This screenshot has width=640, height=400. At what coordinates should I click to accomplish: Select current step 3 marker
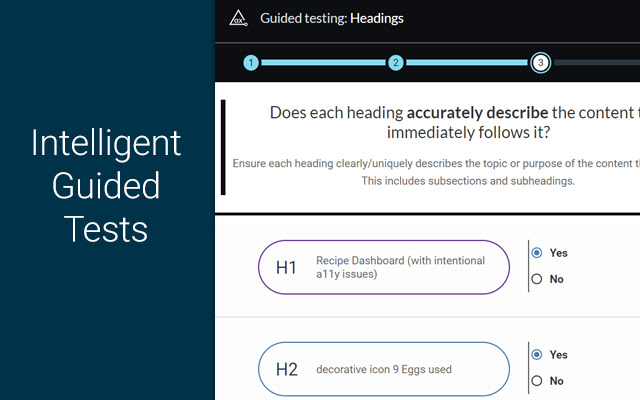[540, 62]
